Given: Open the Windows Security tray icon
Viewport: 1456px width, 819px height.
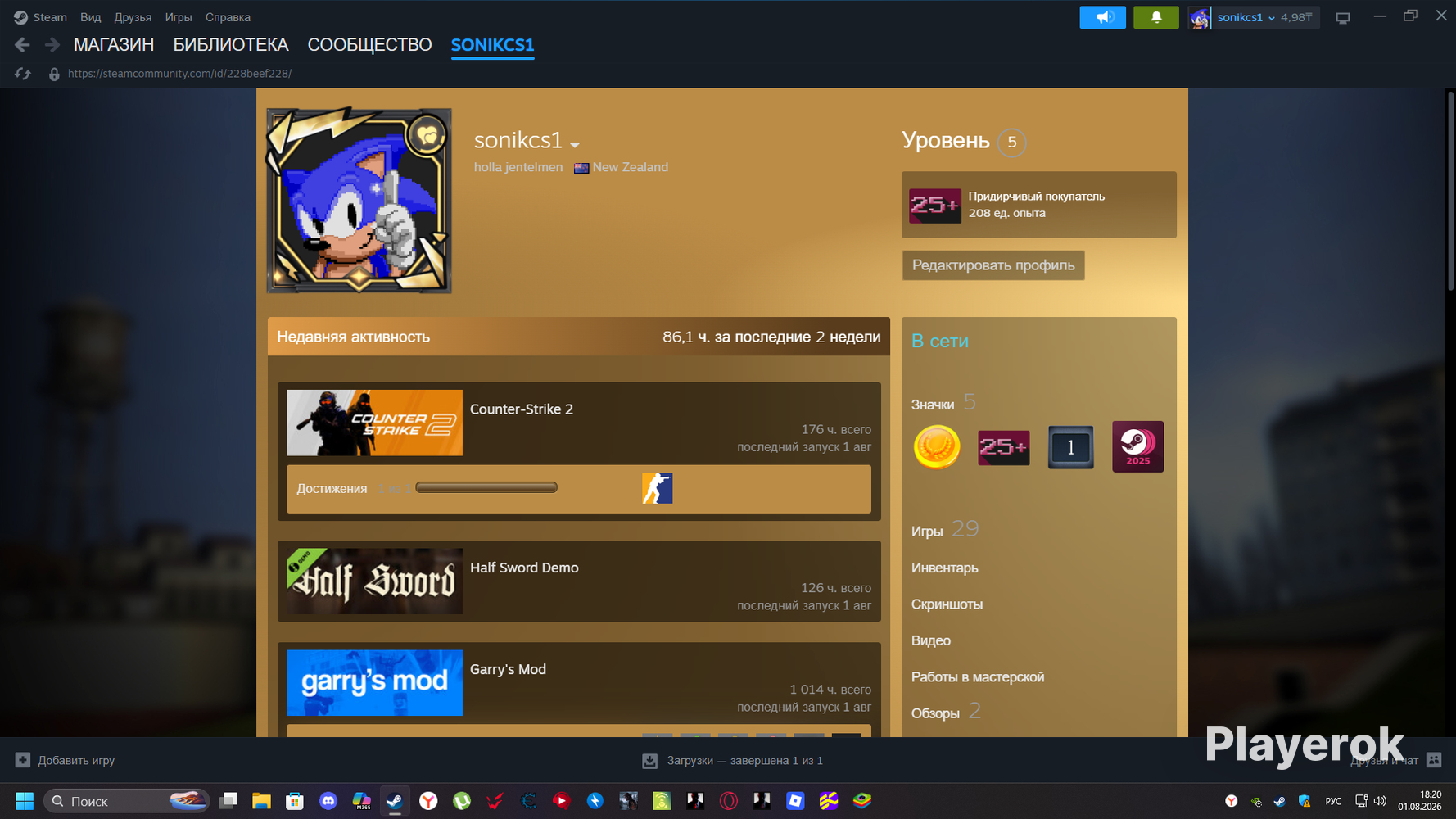Looking at the screenshot, I should pos(1305,801).
